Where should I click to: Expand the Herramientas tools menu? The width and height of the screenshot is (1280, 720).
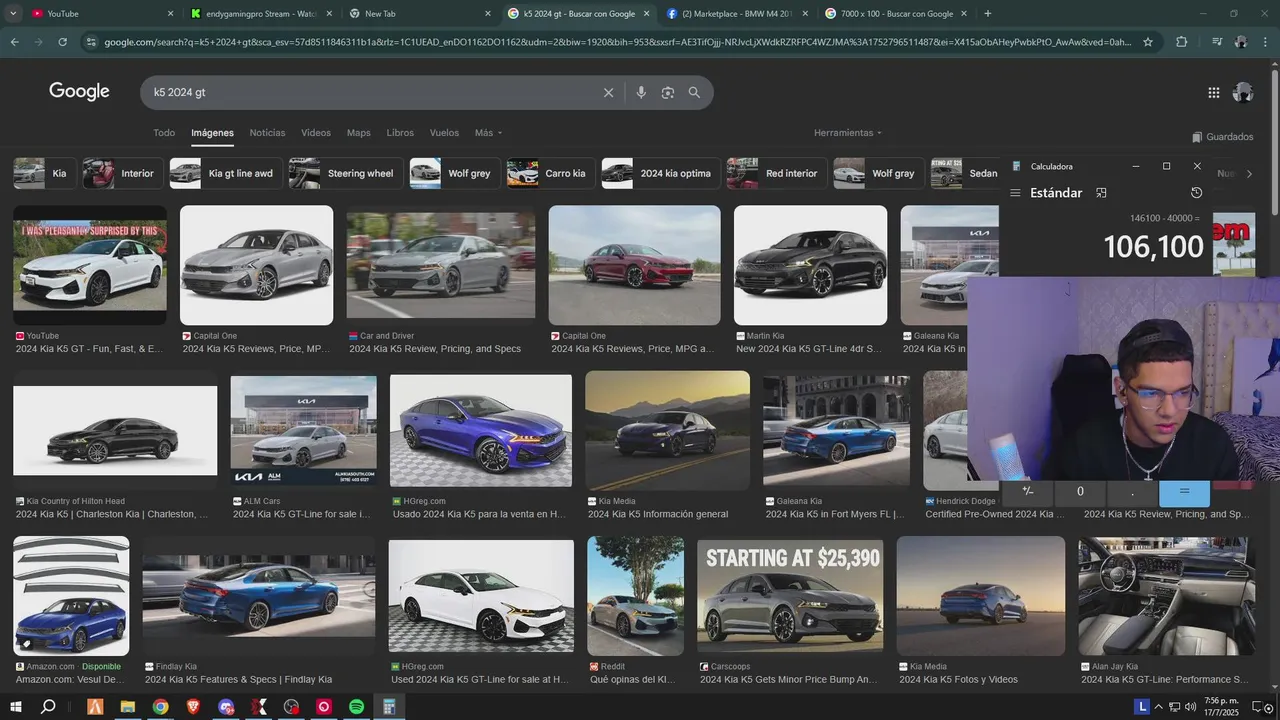(848, 133)
